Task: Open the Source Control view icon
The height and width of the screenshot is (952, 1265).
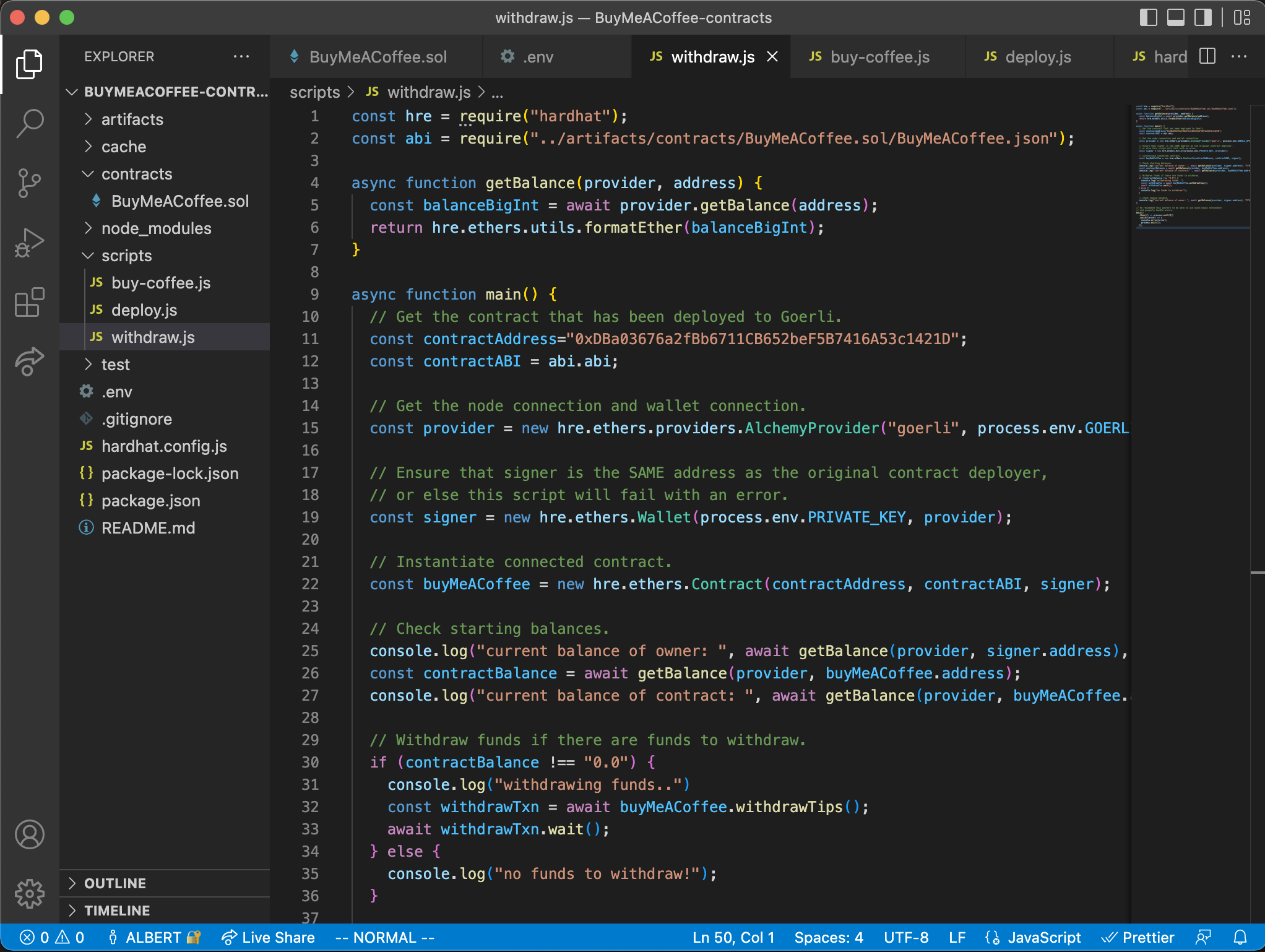Action: pyautogui.click(x=29, y=183)
